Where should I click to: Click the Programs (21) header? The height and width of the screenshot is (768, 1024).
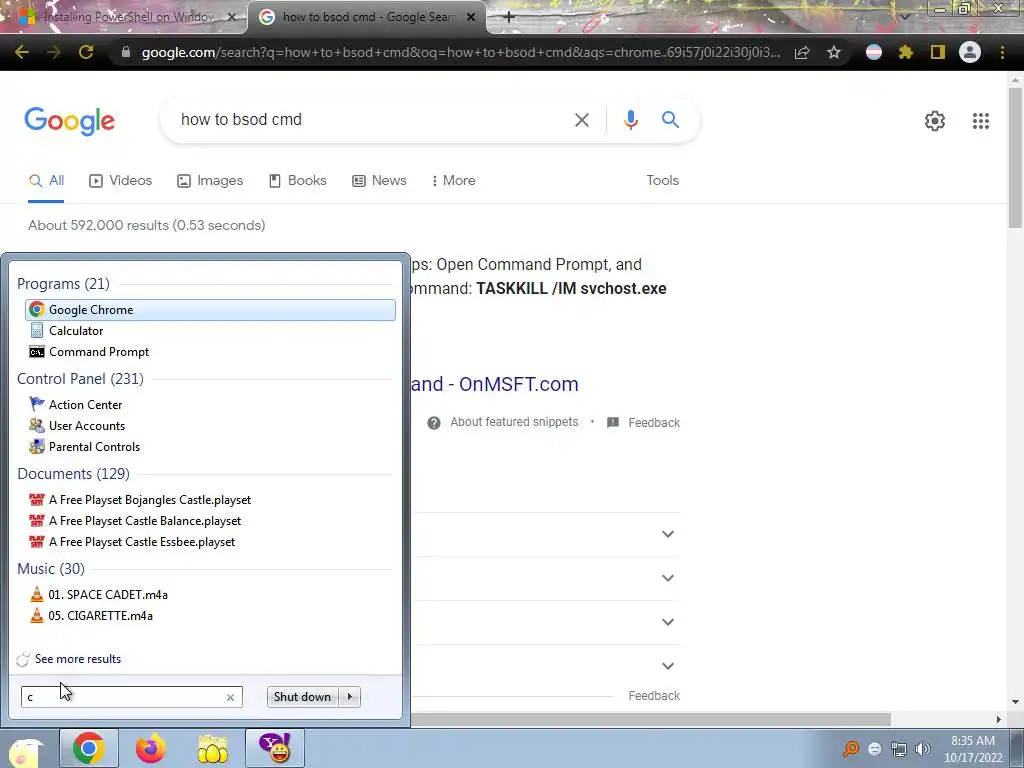(x=63, y=284)
